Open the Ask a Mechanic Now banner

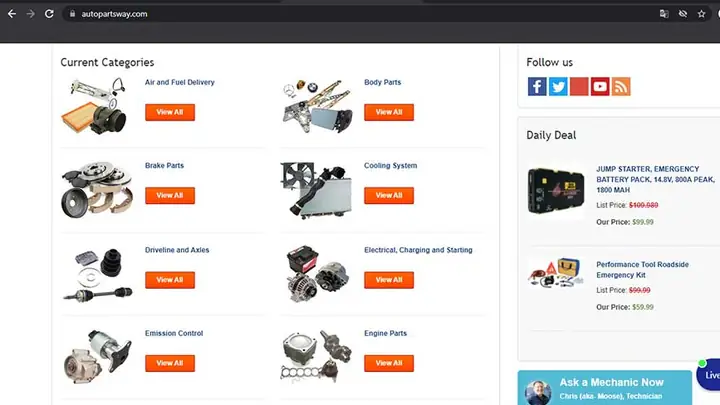pyautogui.click(x=605, y=388)
